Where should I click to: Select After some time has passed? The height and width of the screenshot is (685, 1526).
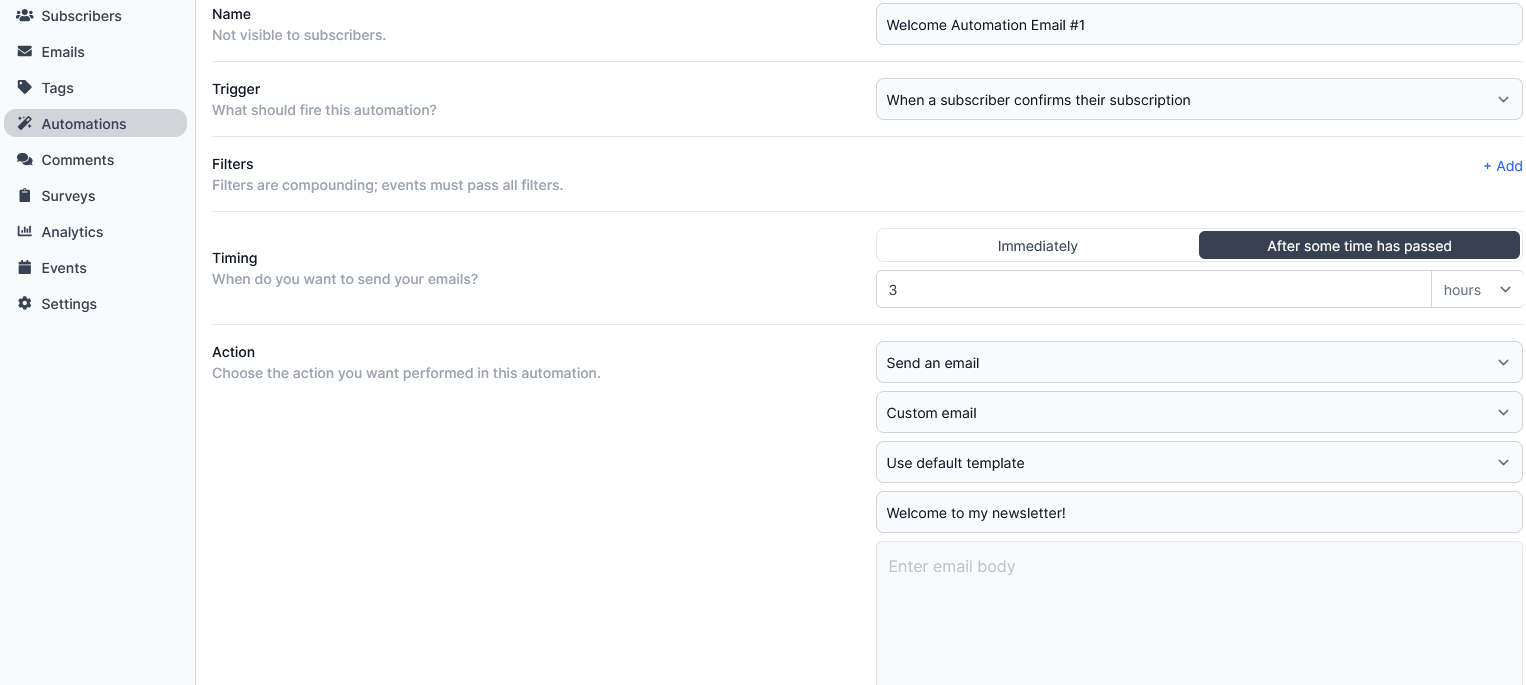(1359, 246)
